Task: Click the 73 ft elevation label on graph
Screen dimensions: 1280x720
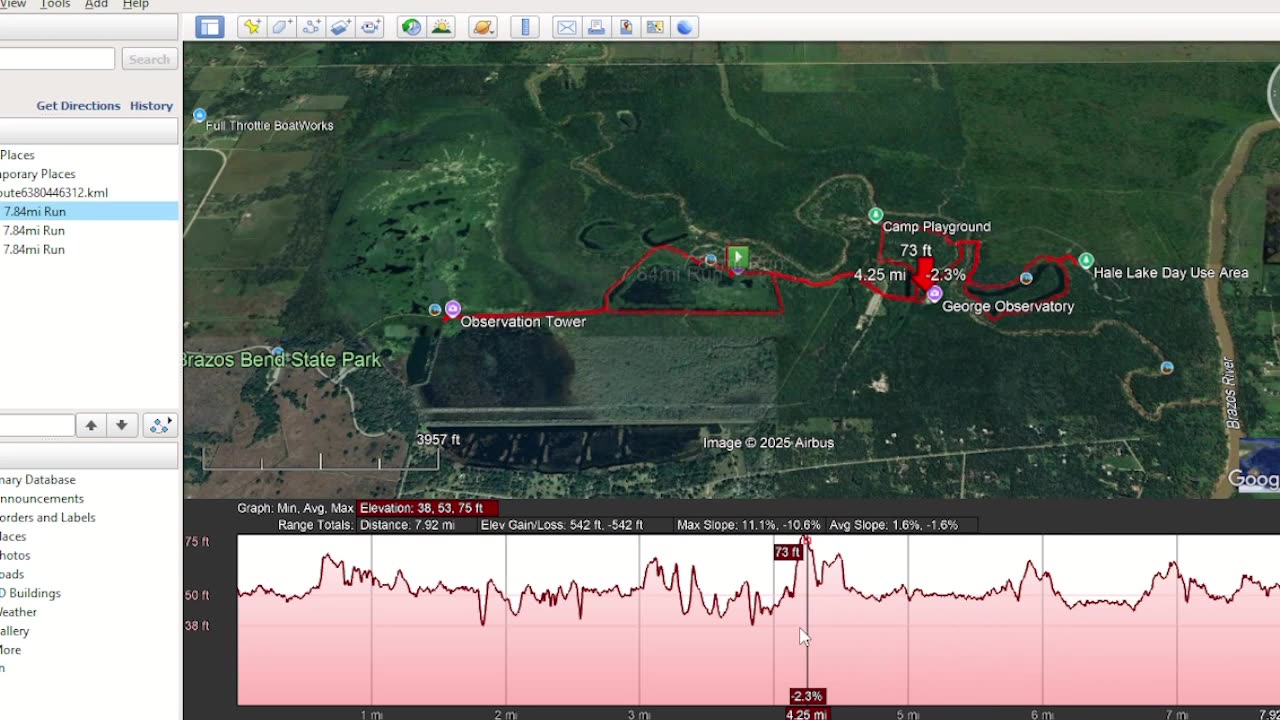Action: (788, 552)
